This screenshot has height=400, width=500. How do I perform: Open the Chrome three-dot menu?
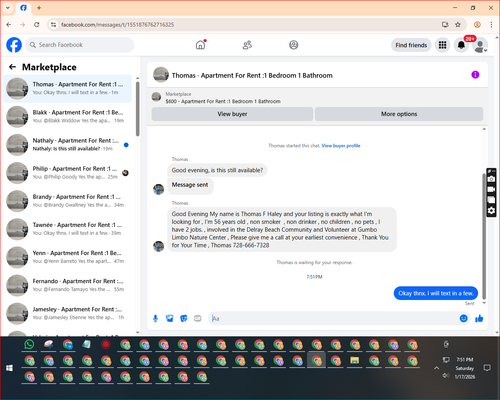[x=491, y=25]
